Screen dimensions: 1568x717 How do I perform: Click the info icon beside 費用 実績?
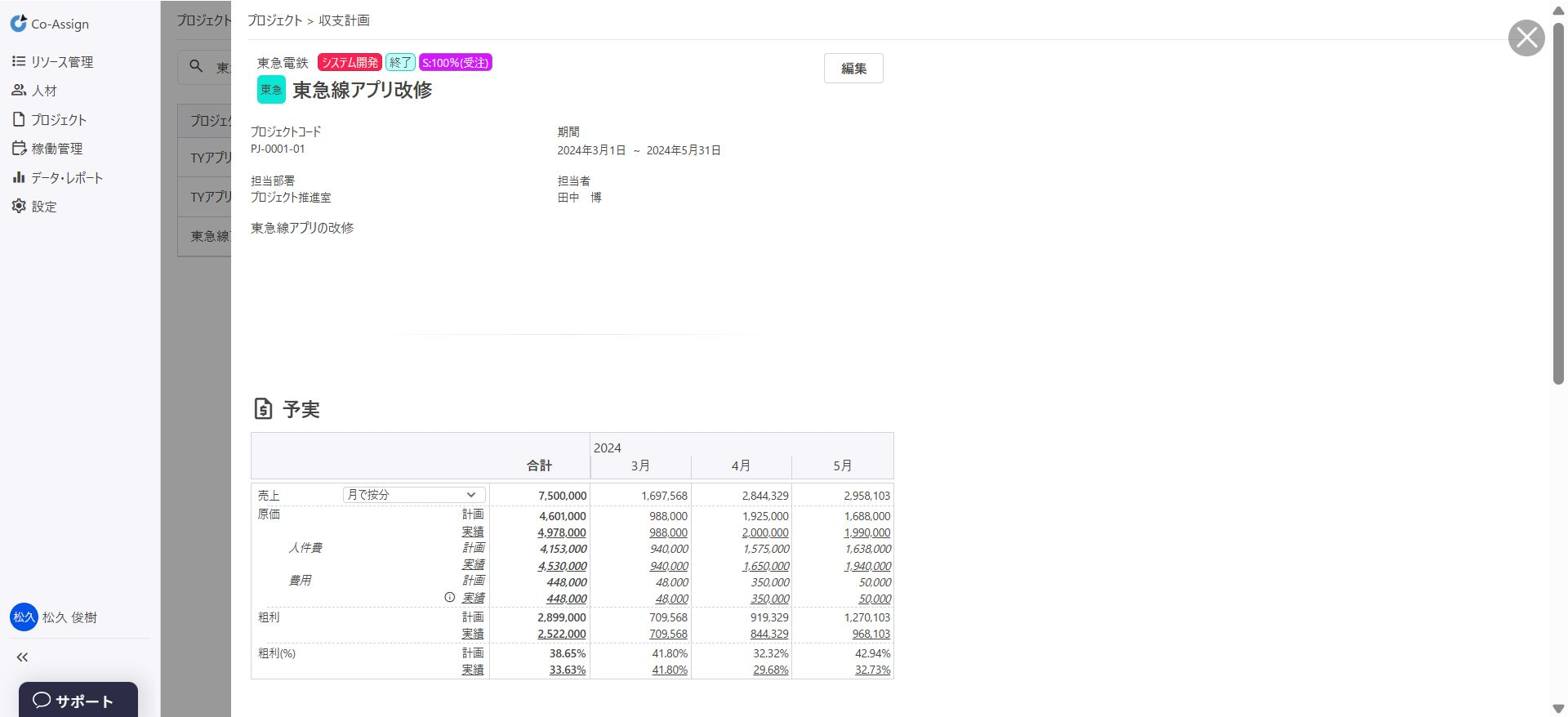(x=449, y=598)
